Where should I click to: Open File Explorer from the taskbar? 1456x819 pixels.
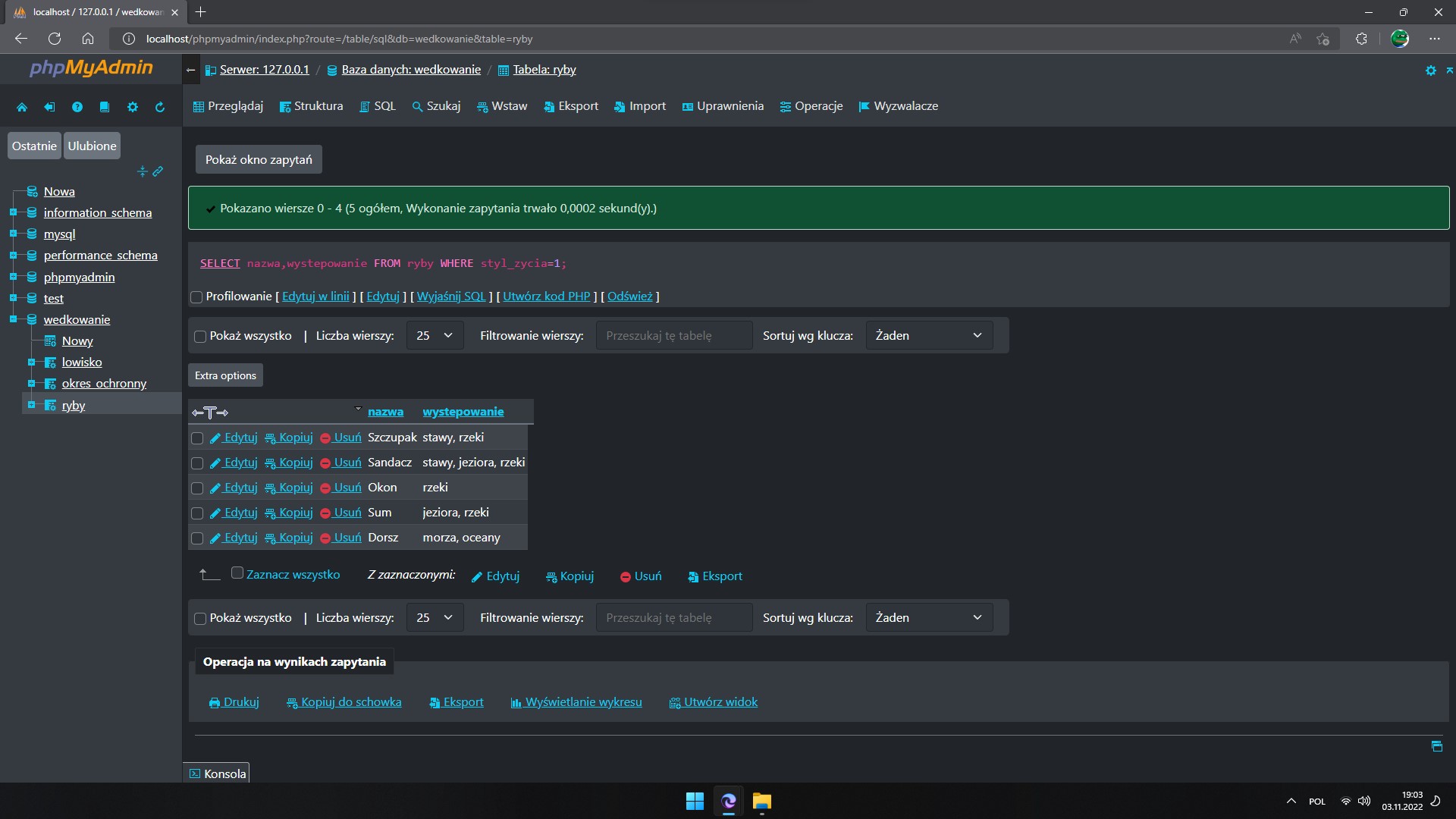[761, 801]
